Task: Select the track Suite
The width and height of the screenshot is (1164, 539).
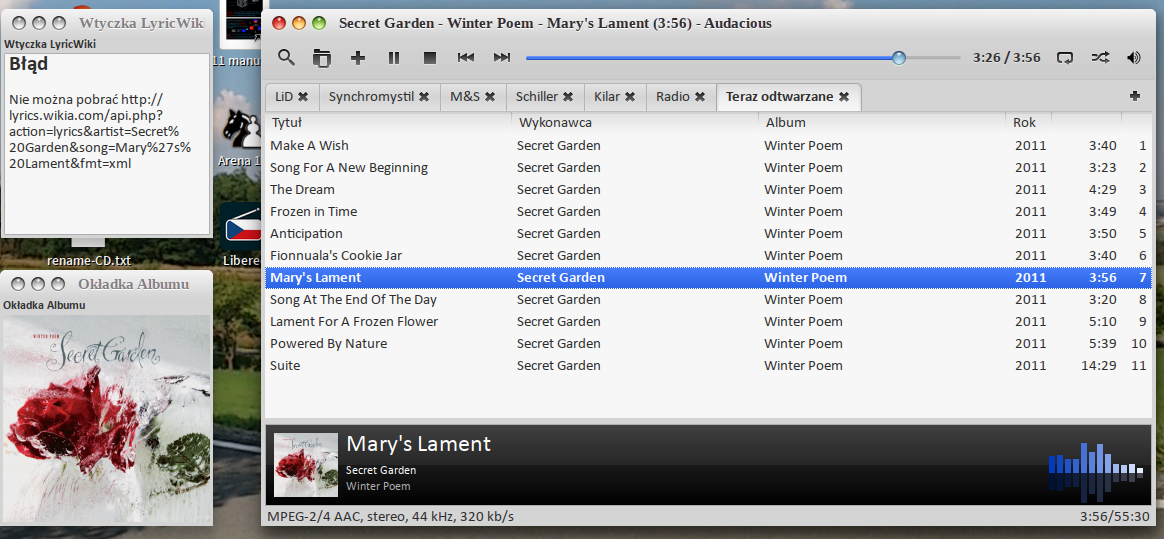Action: (285, 366)
